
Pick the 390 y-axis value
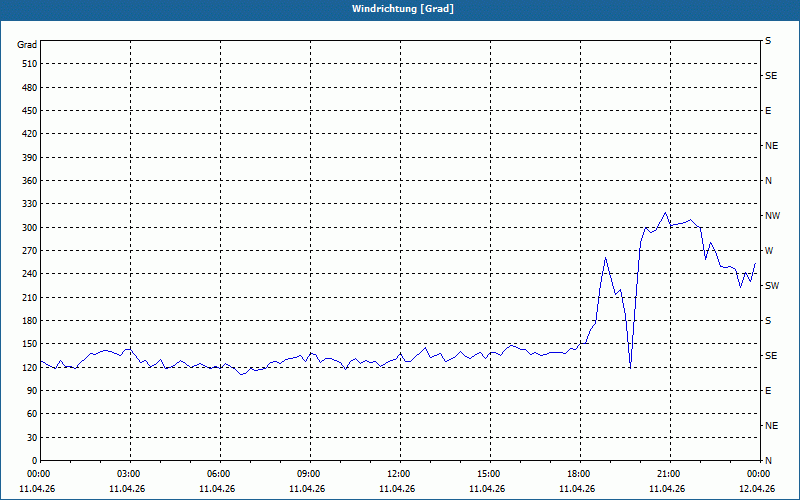[x=30, y=158]
